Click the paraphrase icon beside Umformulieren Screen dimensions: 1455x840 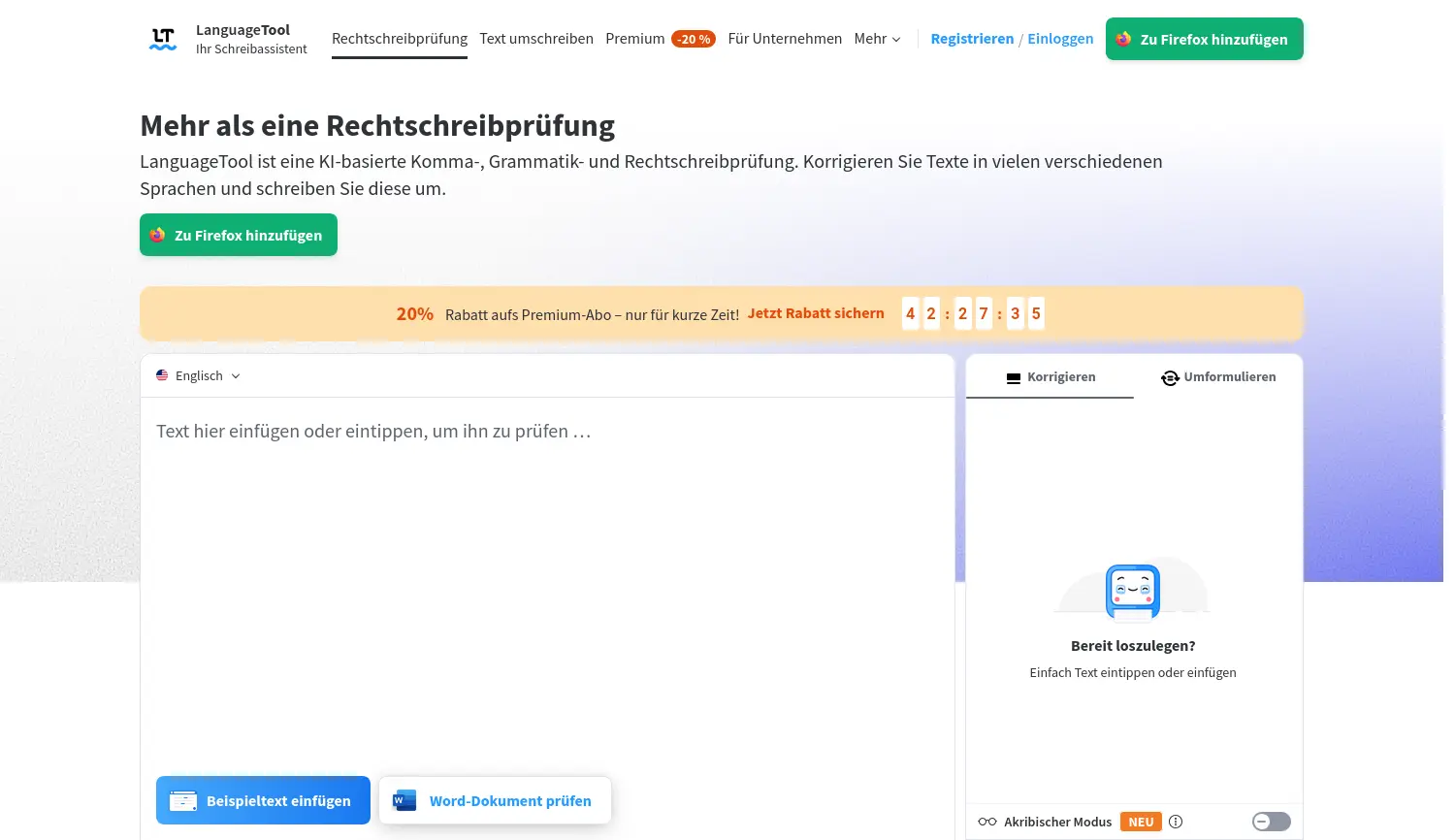pos(1171,377)
